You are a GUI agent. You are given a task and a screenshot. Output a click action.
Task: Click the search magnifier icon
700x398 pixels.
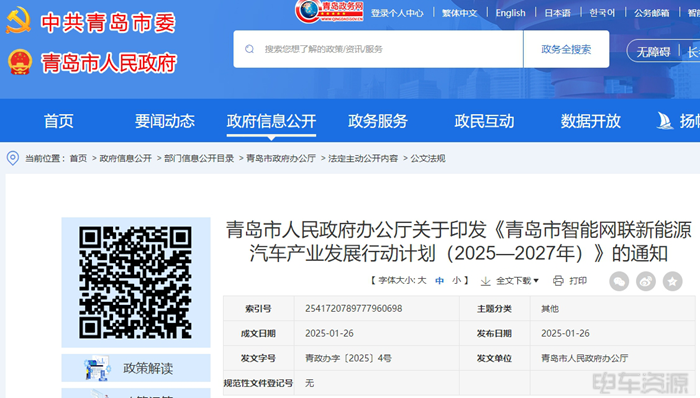[250, 49]
